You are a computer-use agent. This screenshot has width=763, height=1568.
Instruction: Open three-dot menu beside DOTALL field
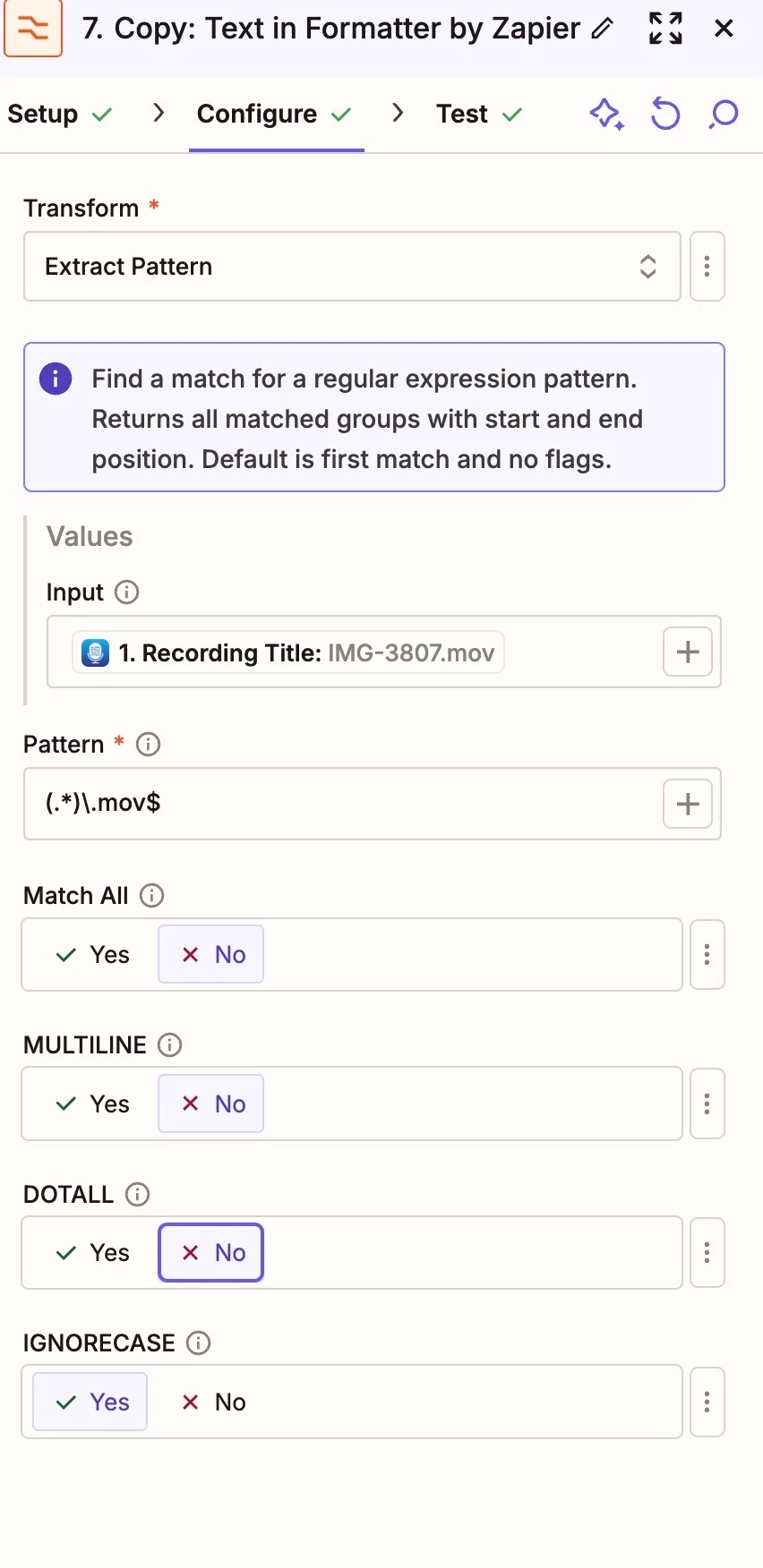point(707,1253)
